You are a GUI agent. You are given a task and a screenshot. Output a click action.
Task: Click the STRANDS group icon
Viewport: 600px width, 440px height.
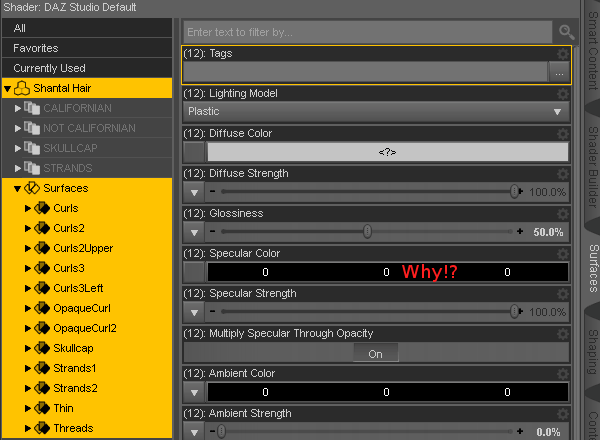(x=32, y=168)
